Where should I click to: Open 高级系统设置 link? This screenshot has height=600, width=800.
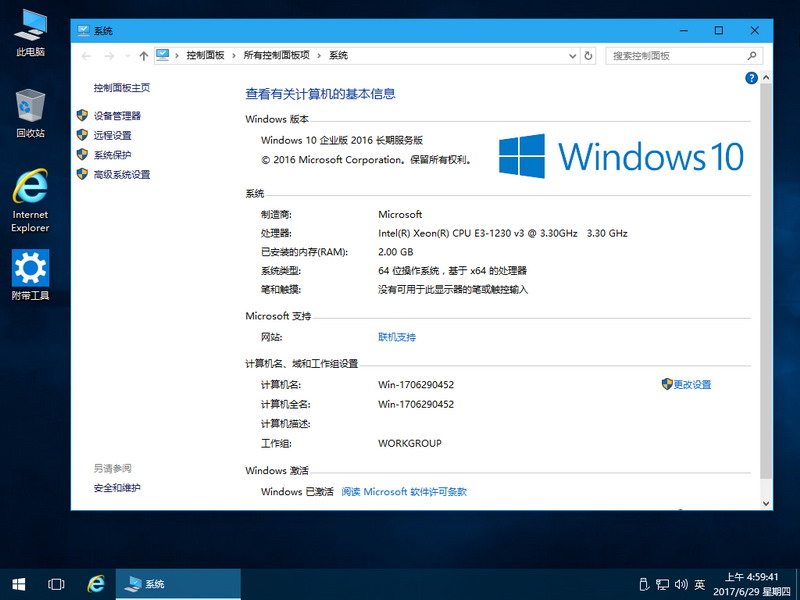121,174
